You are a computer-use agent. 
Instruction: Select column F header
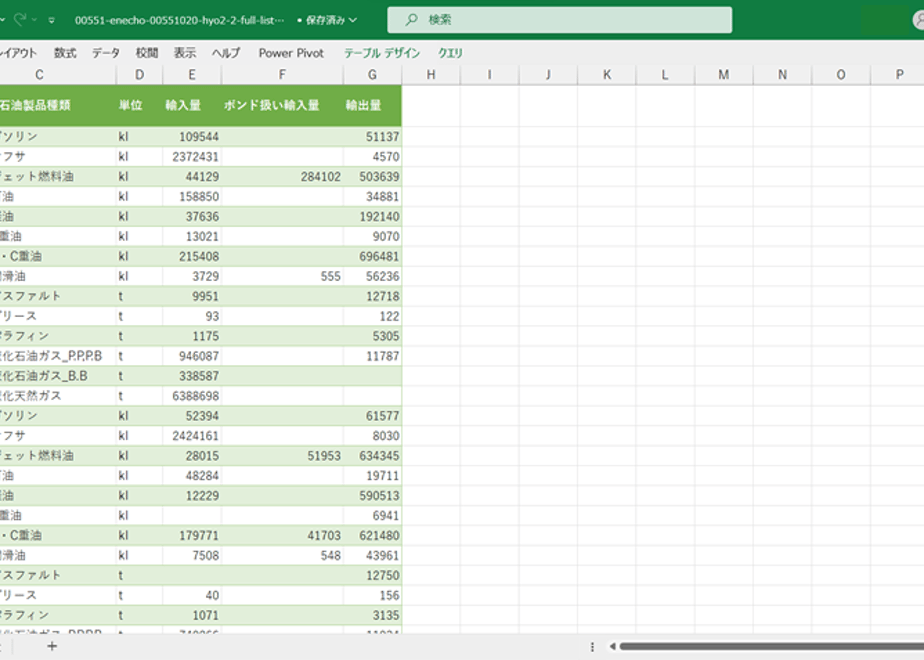coord(282,75)
